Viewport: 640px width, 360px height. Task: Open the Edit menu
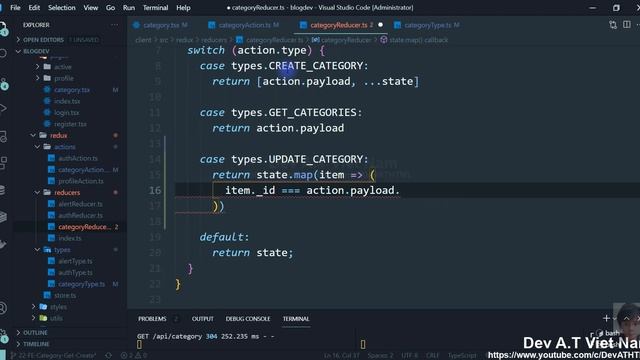[x=34, y=7]
